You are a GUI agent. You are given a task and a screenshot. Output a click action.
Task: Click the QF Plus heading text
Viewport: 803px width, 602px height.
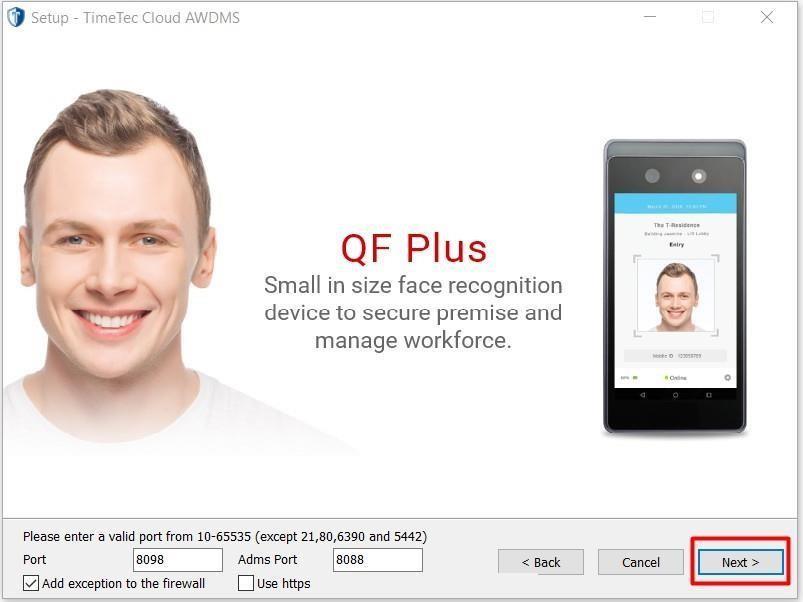414,249
